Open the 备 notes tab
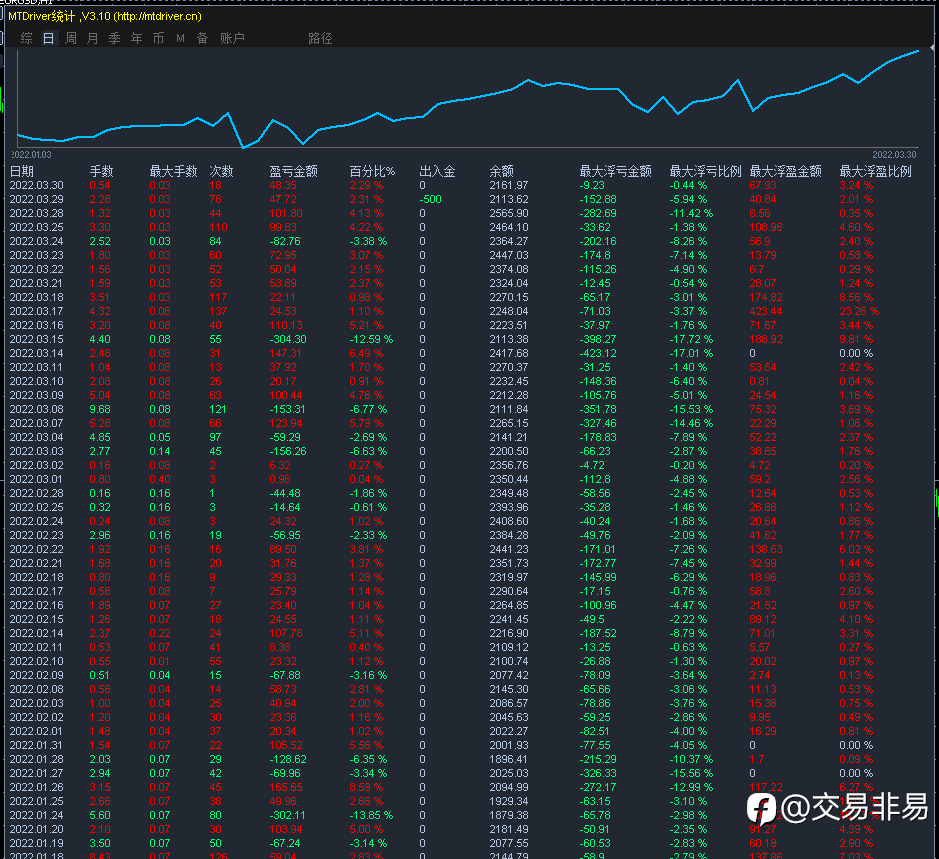Viewport: 939px width, 859px height. (203, 38)
